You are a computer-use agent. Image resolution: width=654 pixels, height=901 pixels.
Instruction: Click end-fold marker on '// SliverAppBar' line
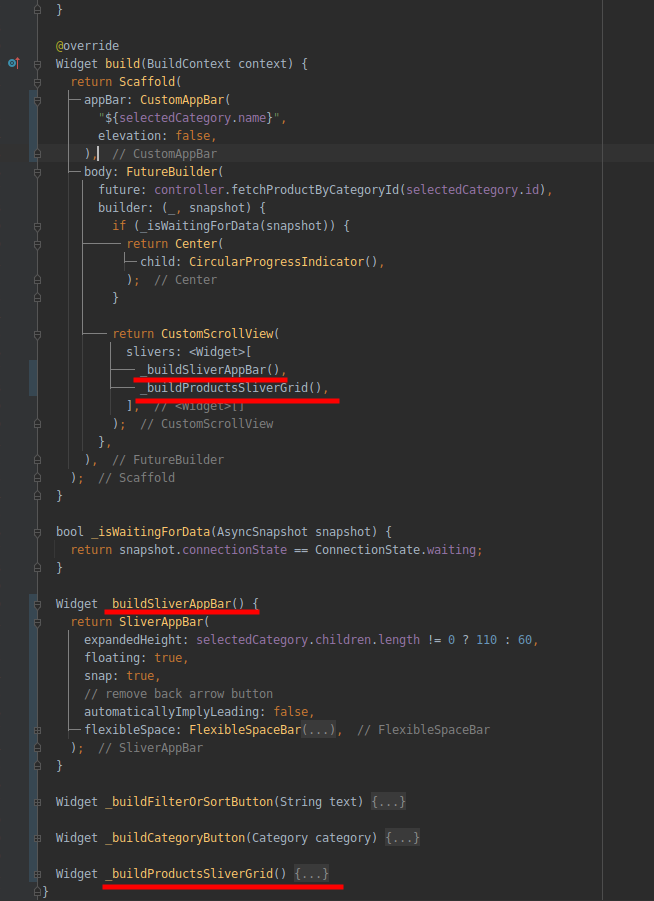point(37,748)
